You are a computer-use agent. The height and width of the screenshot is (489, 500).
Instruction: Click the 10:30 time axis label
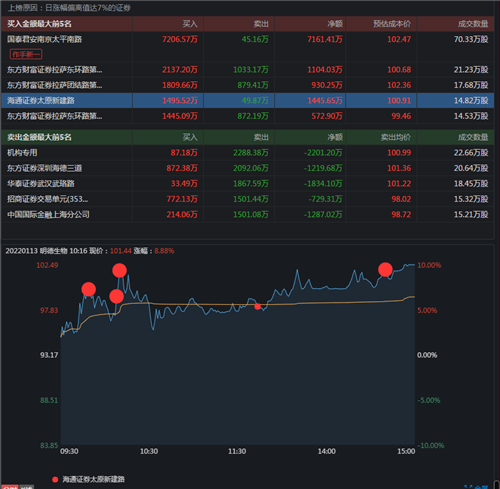(x=149, y=451)
